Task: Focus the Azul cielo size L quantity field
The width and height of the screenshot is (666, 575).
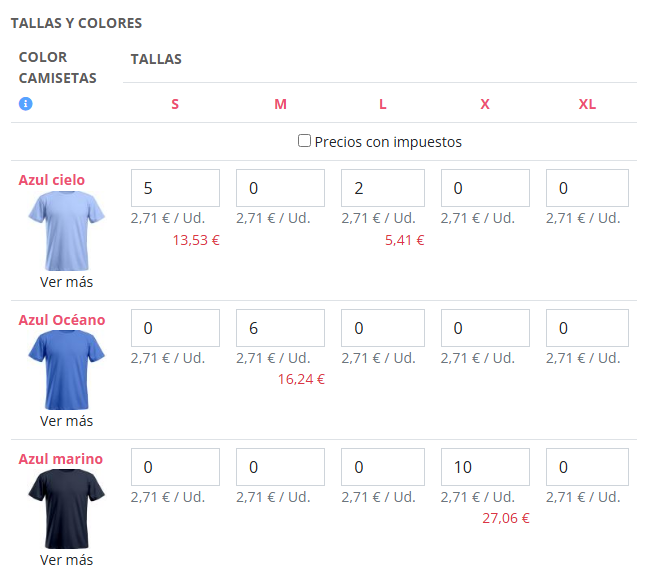Action: pos(385,188)
